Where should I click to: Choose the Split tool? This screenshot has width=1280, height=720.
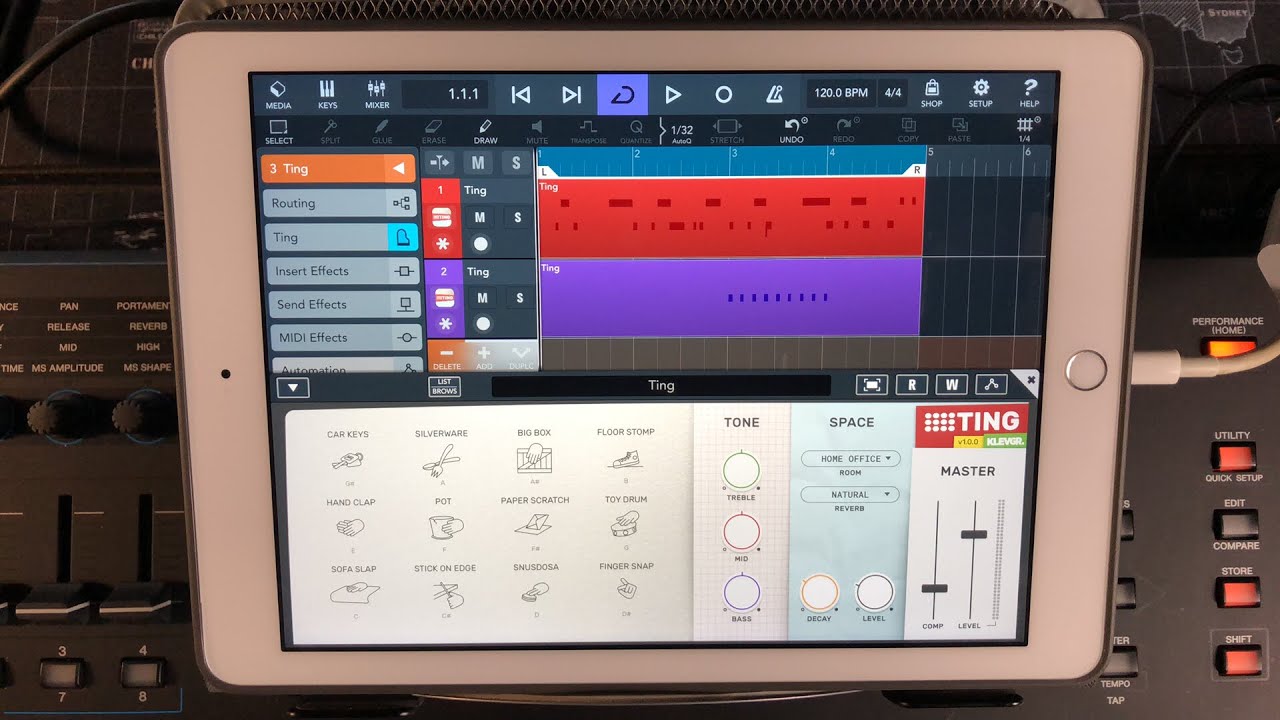[x=330, y=131]
